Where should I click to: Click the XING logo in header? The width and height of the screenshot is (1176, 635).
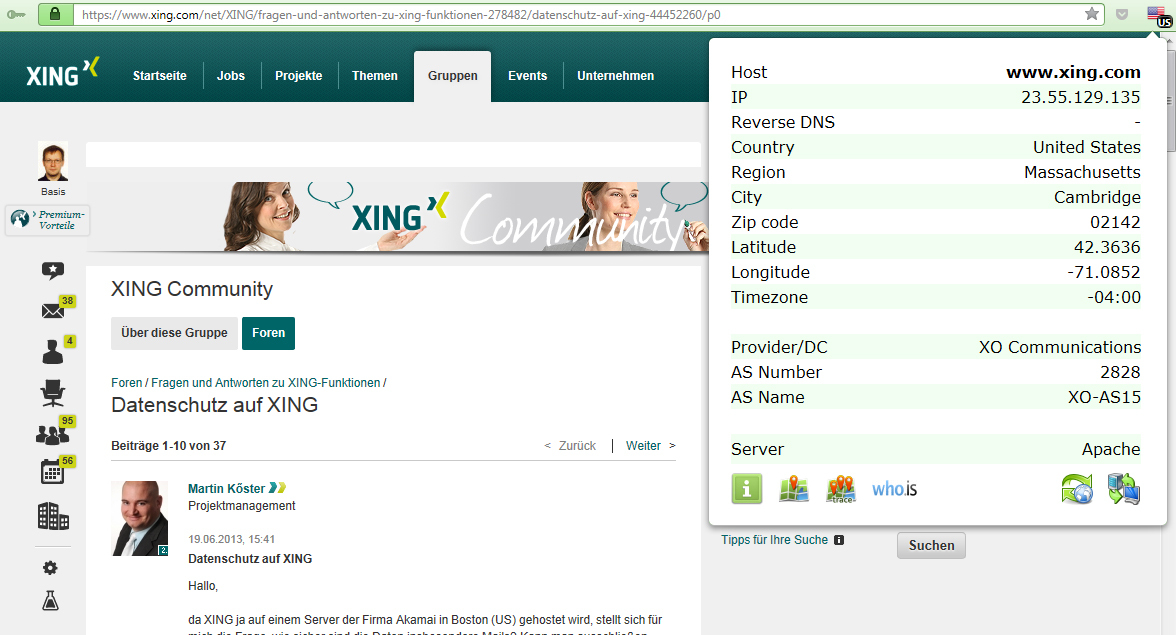[x=62, y=73]
